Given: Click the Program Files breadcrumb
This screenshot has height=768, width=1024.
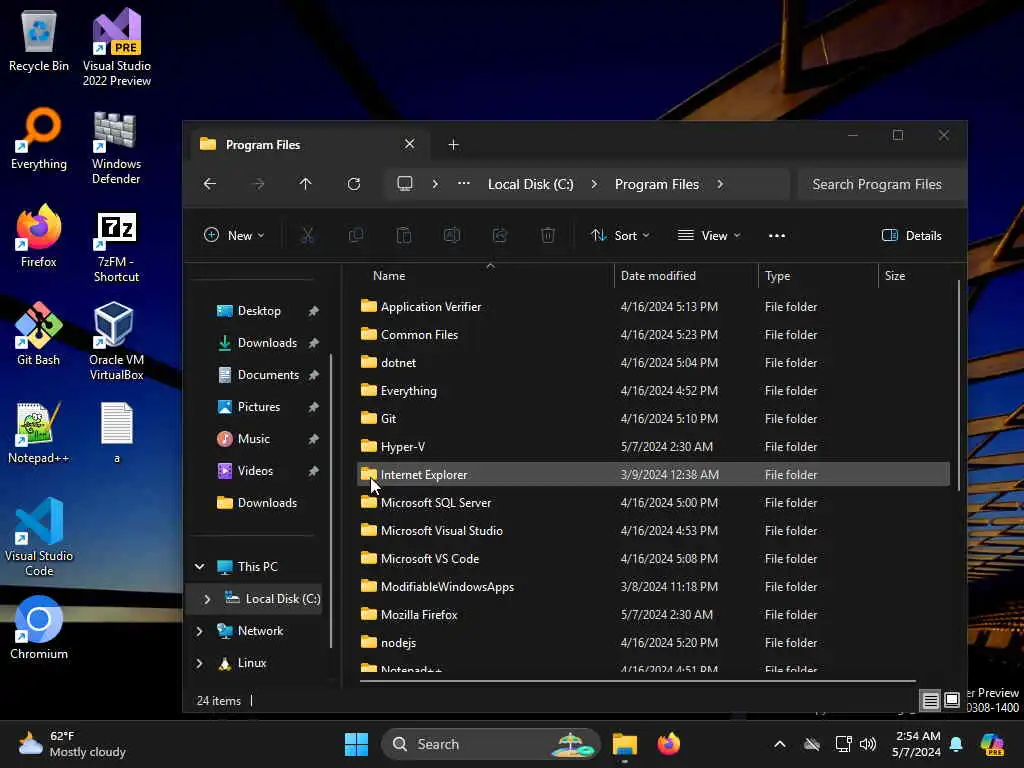Looking at the screenshot, I should point(656,184).
